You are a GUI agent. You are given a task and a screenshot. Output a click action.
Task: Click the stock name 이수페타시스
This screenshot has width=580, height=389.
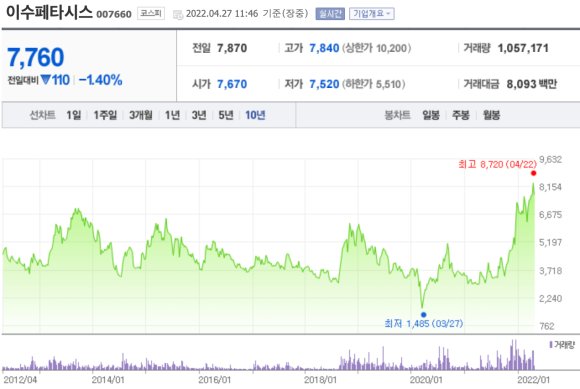49,12
